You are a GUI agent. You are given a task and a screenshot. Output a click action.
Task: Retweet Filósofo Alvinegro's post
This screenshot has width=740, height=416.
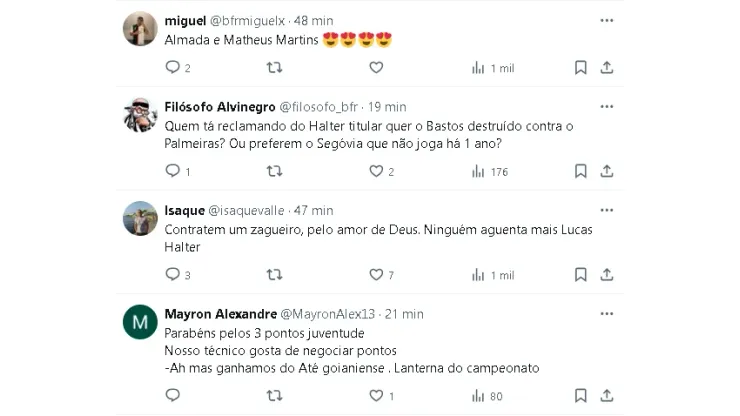point(274,171)
